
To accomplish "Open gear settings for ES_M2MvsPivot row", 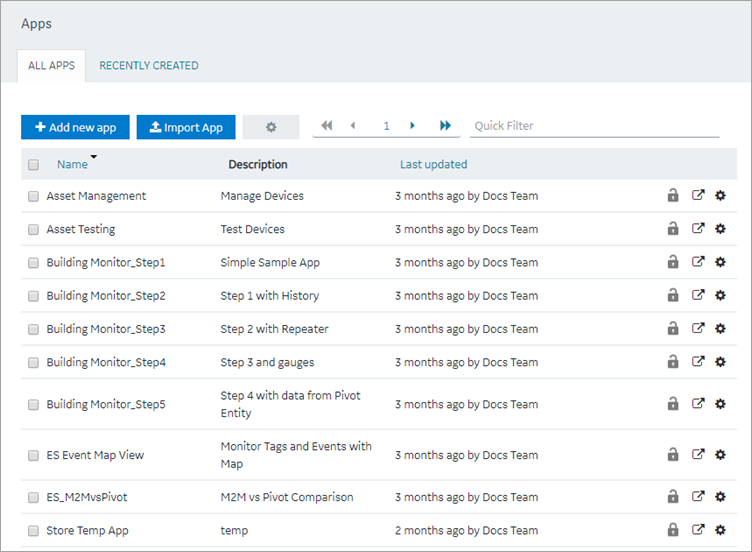I will point(720,496).
